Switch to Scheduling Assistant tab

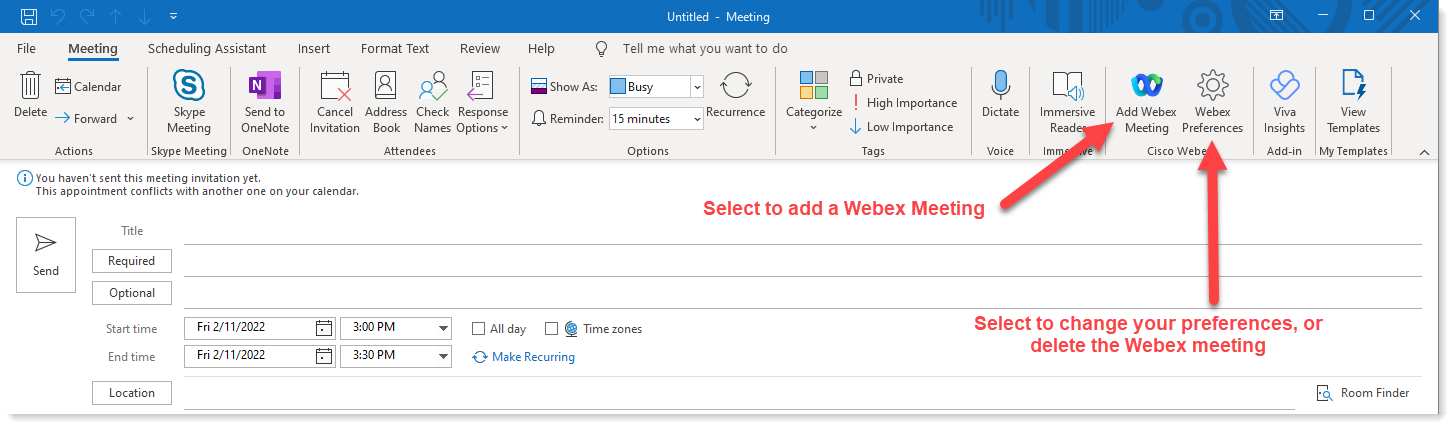pyautogui.click(x=207, y=48)
